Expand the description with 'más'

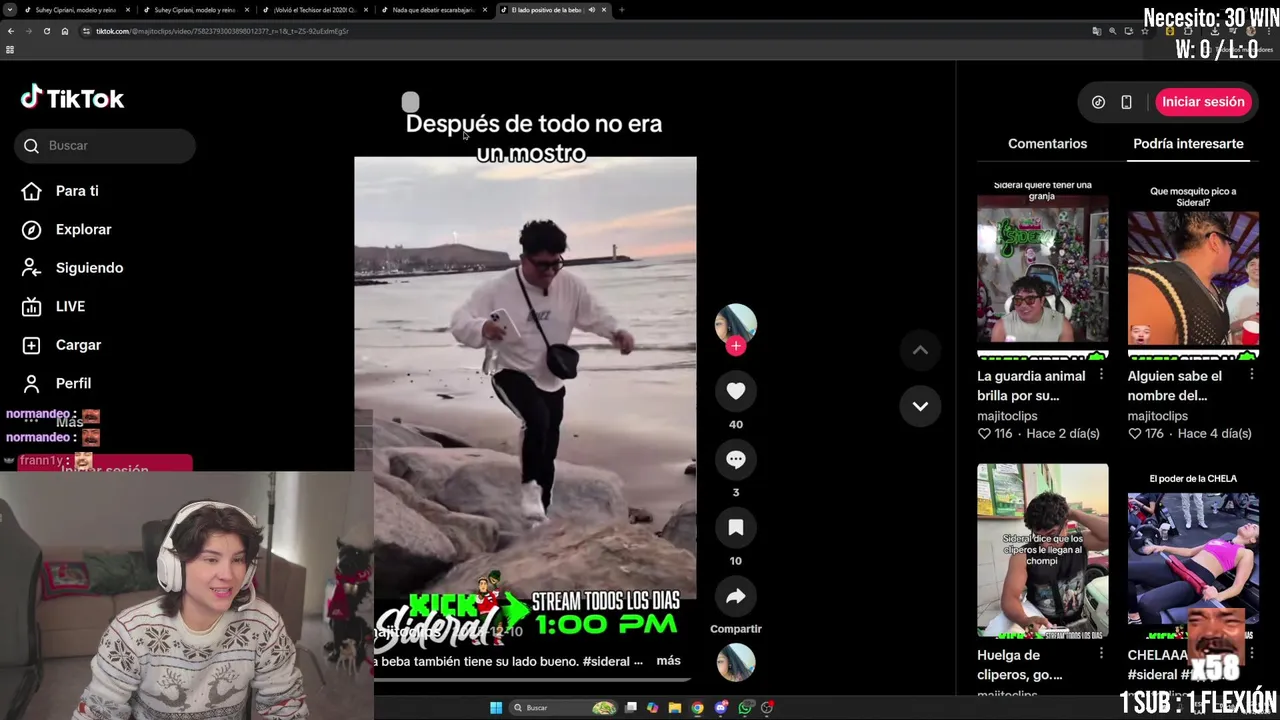click(x=668, y=661)
